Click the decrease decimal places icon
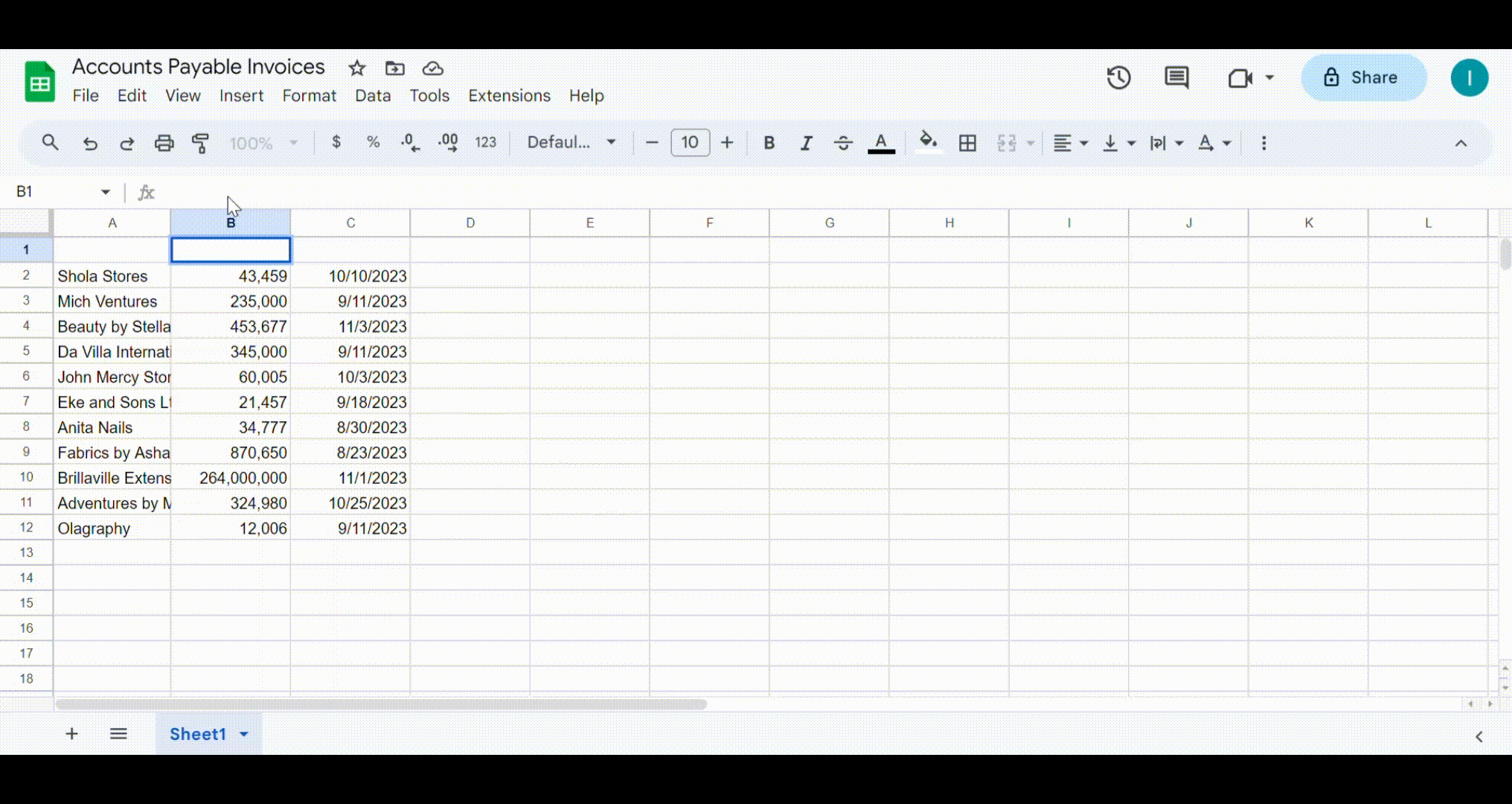The image size is (1512, 804). coord(410,142)
